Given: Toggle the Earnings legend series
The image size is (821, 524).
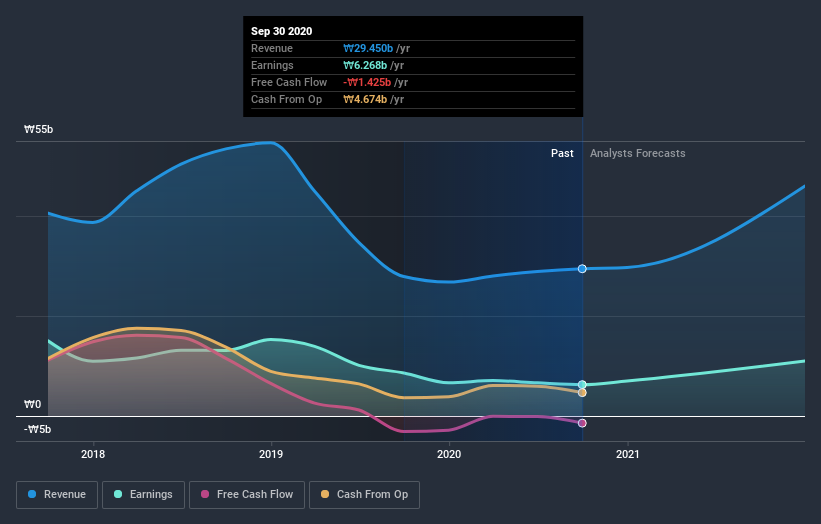Looking at the screenshot, I should 143,495.
